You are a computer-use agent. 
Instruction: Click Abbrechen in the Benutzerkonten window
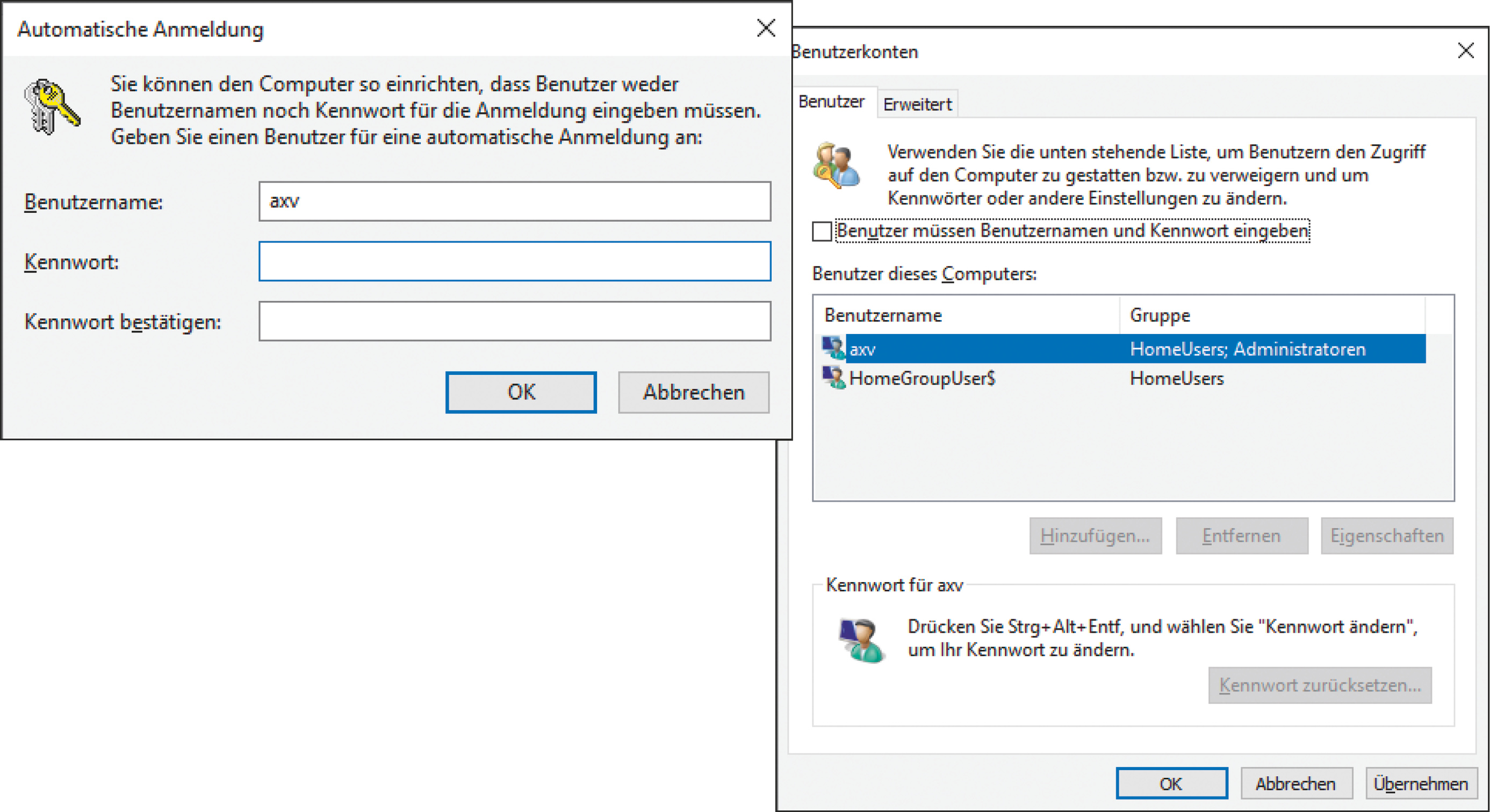click(x=1295, y=784)
